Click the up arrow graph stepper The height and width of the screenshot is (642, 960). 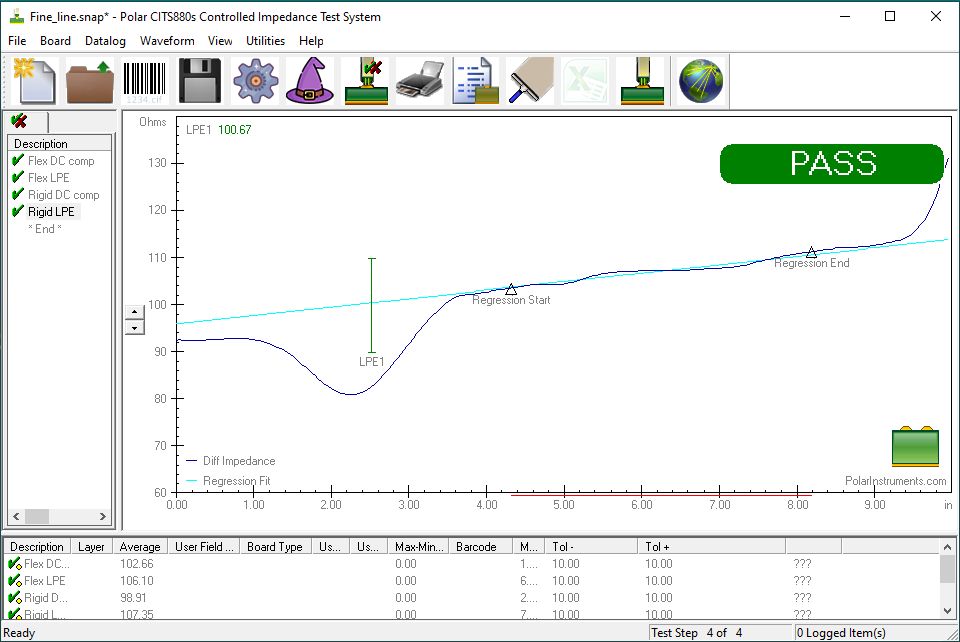click(135, 312)
